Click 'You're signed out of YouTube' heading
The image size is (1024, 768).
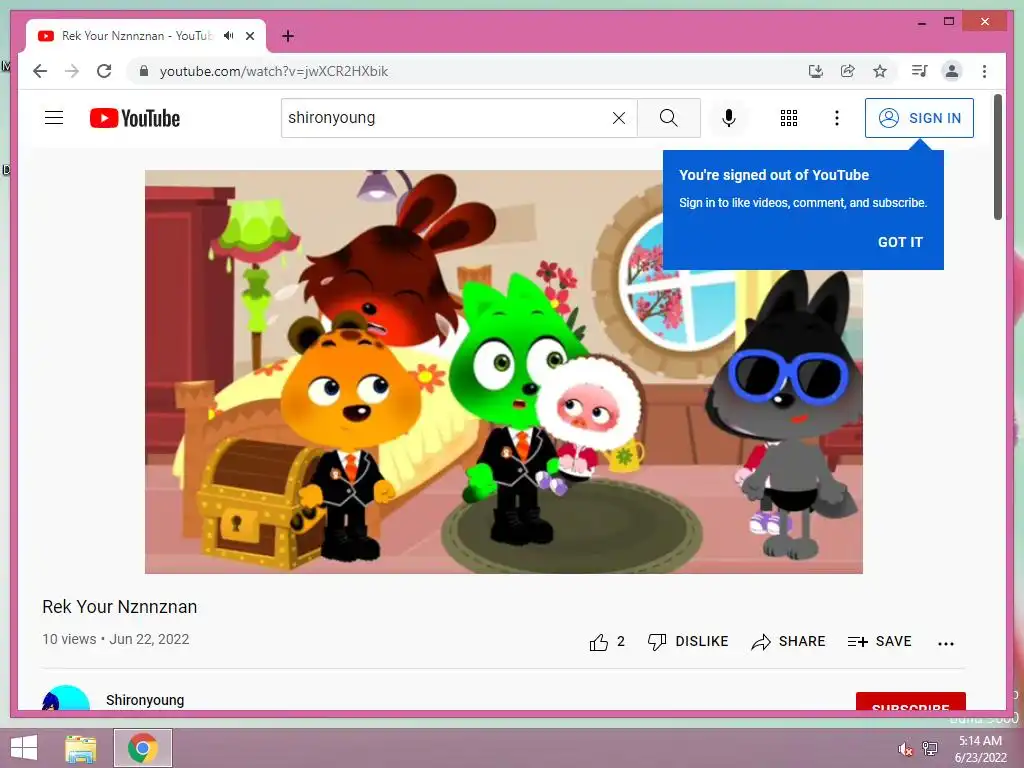(774, 175)
